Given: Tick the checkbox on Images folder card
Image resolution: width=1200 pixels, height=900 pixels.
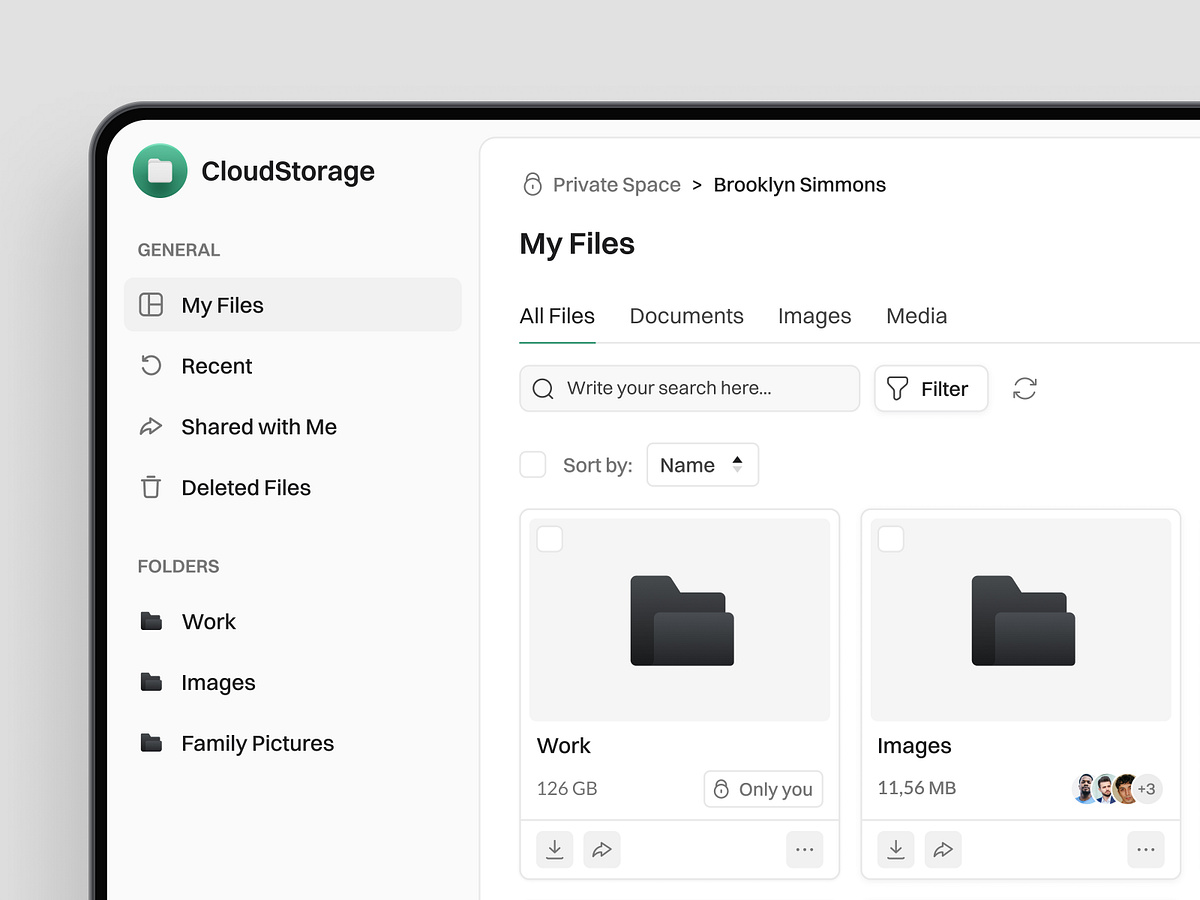Looking at the screenshot, I should coord(891,539).
